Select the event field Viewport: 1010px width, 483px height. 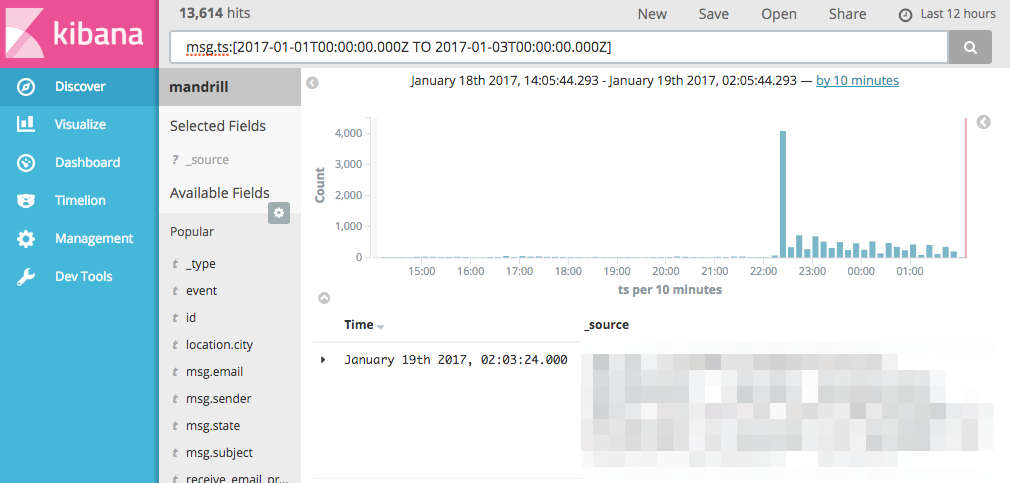(202, 291)
